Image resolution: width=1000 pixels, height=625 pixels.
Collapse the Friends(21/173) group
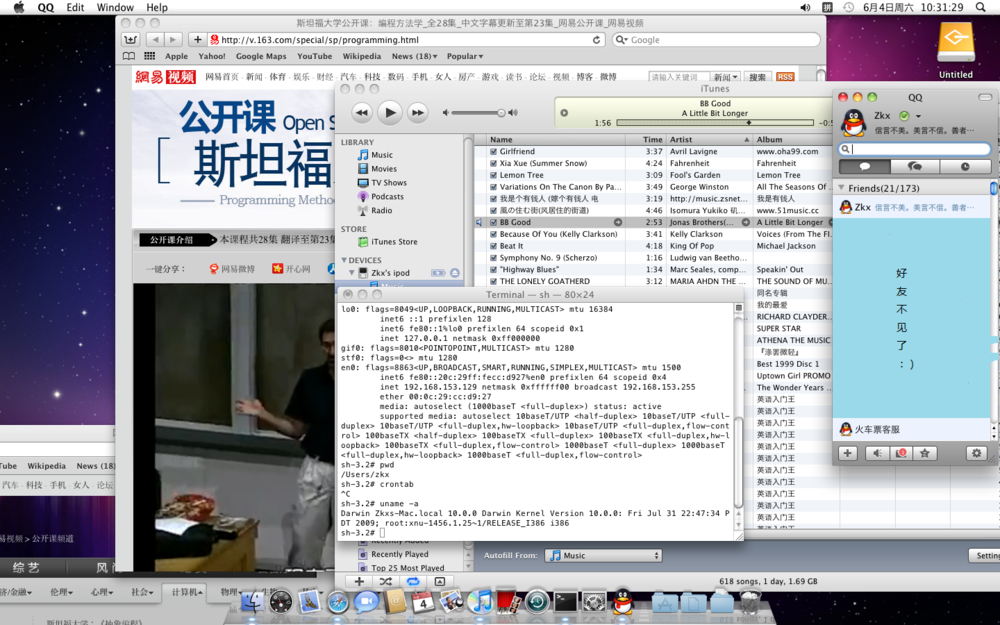pyautogui.click(x=842, y=188)
